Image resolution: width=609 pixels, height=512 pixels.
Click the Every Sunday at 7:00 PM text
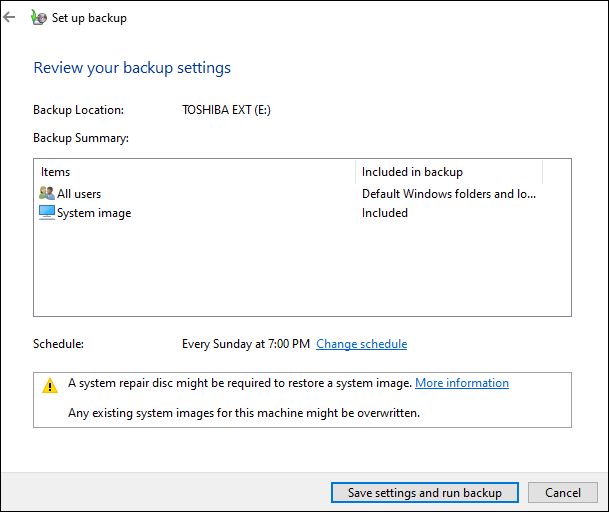click(245, 344)
